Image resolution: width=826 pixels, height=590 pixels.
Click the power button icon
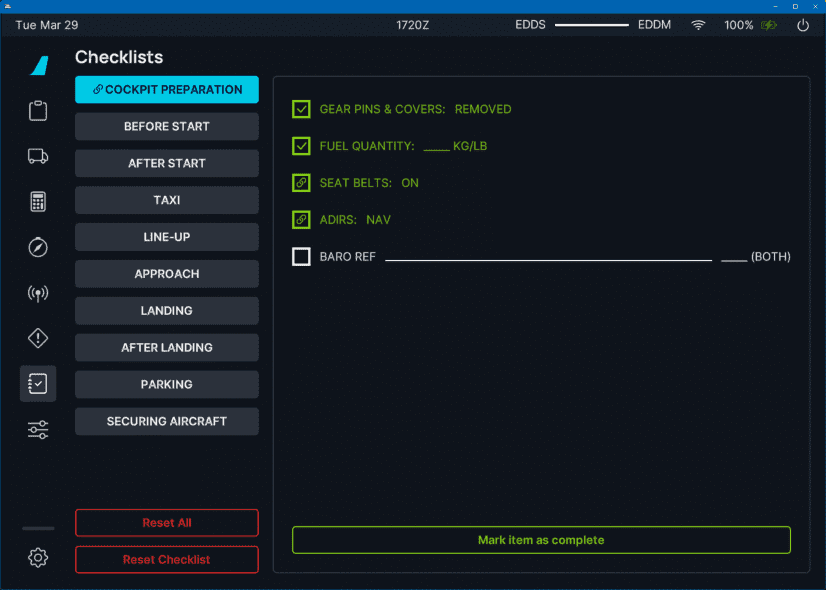pyautogui.click(x=802, y=25)
